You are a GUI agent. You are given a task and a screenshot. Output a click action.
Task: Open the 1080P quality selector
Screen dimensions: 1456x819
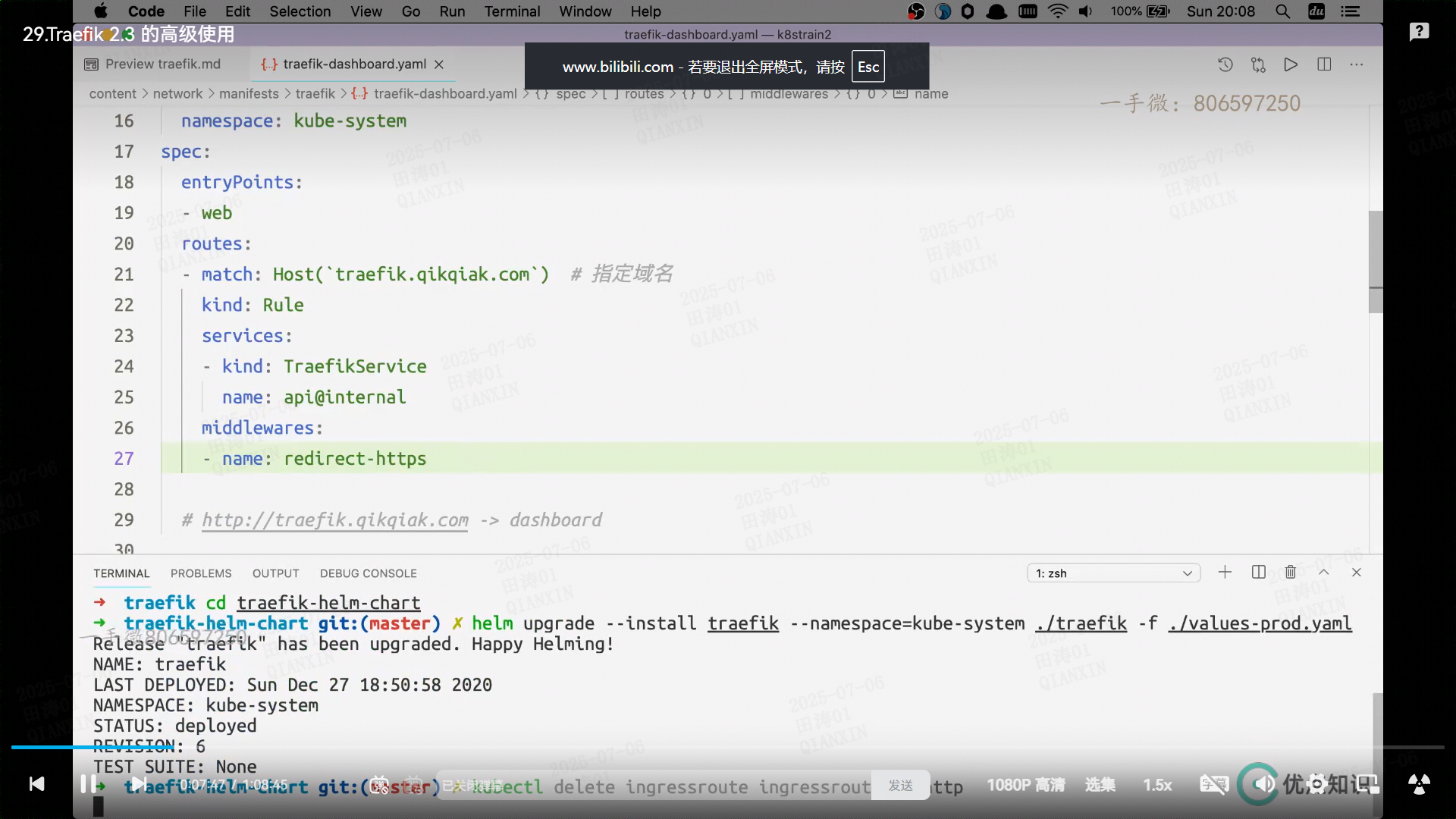[1025, 785]
